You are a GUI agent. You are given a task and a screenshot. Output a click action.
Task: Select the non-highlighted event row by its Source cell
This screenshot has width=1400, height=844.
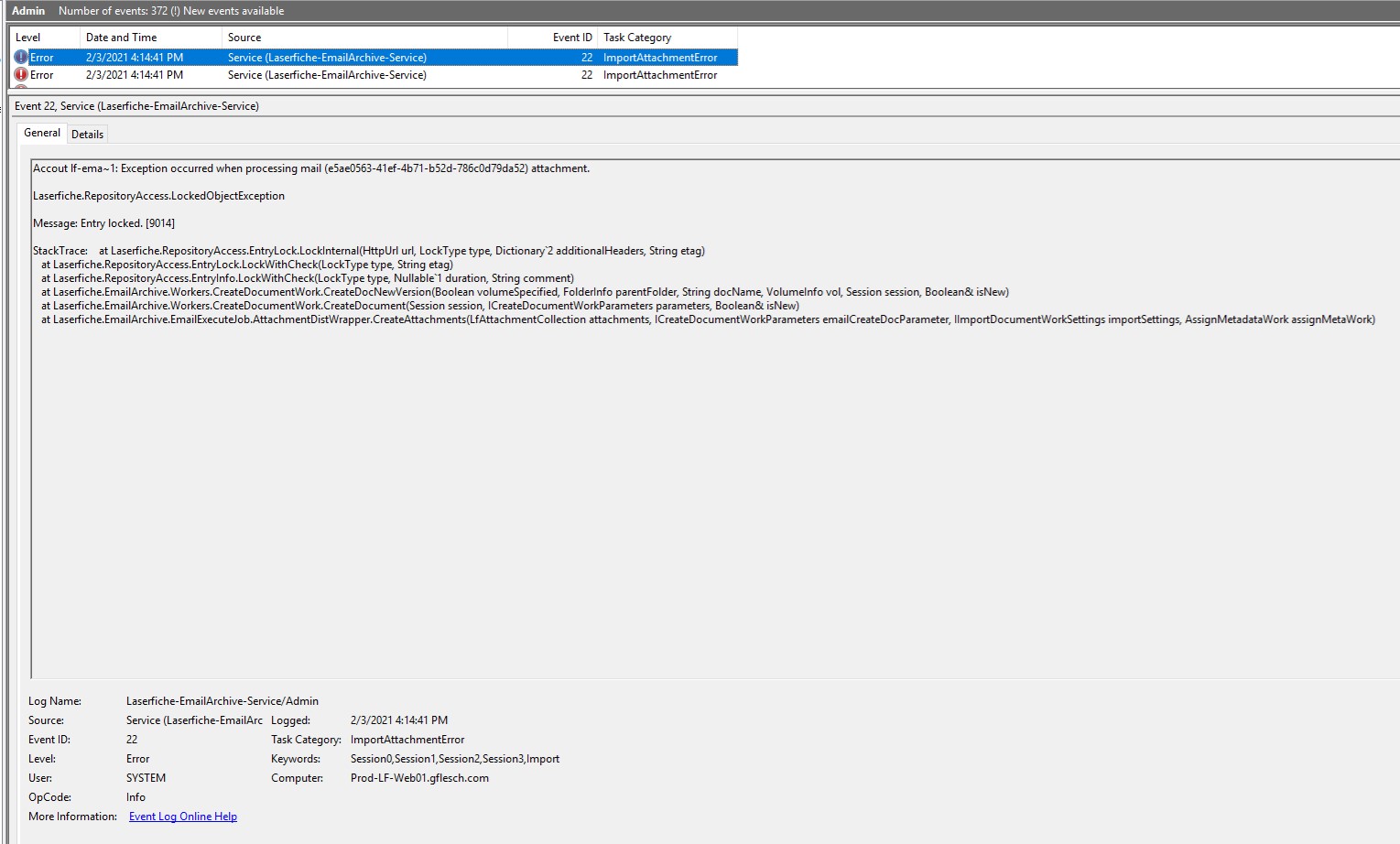(327, 75)
